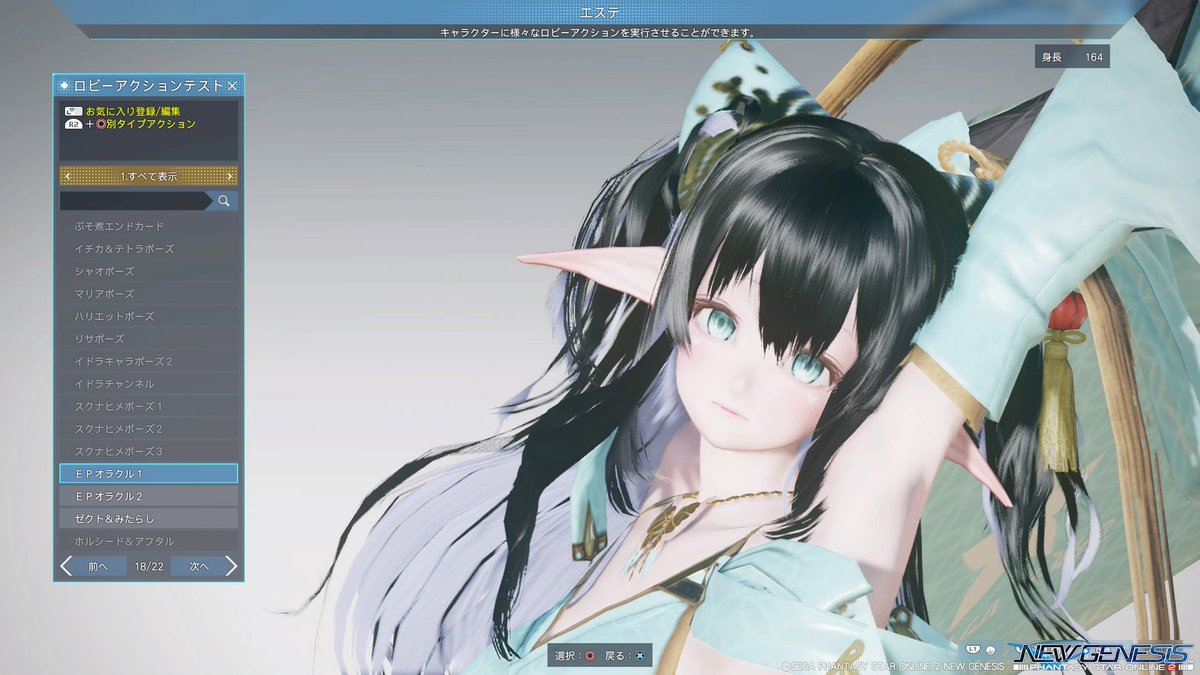
Task: Select 'EPオラクル2' action
Action: point(149,496)
